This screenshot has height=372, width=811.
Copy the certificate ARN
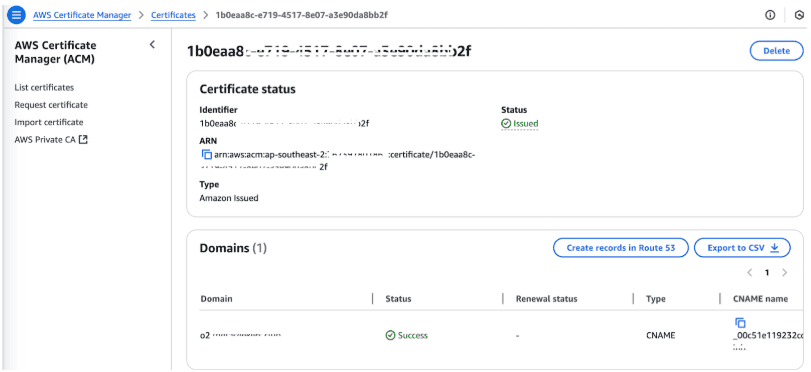tap(207, 154)
